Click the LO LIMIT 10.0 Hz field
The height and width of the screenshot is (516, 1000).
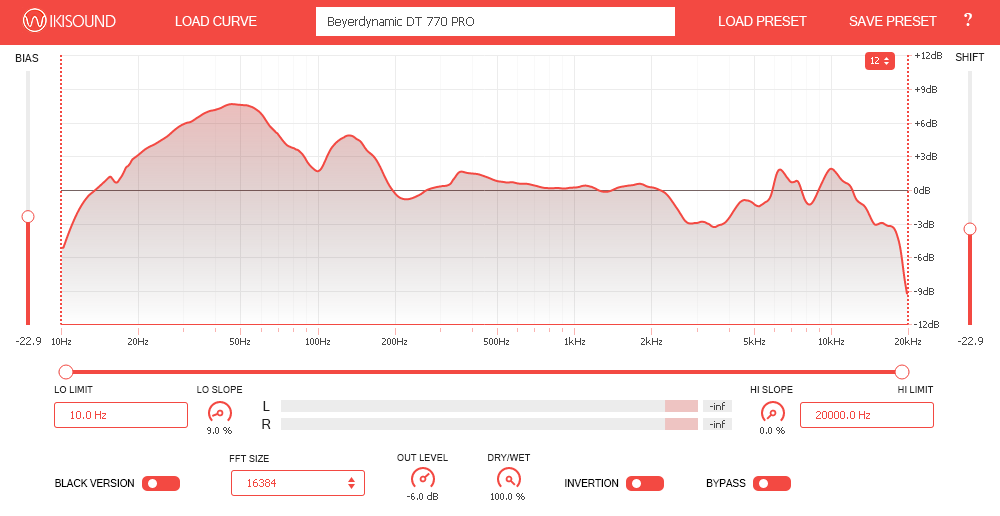pyautogui.click(x=121, y=415)
